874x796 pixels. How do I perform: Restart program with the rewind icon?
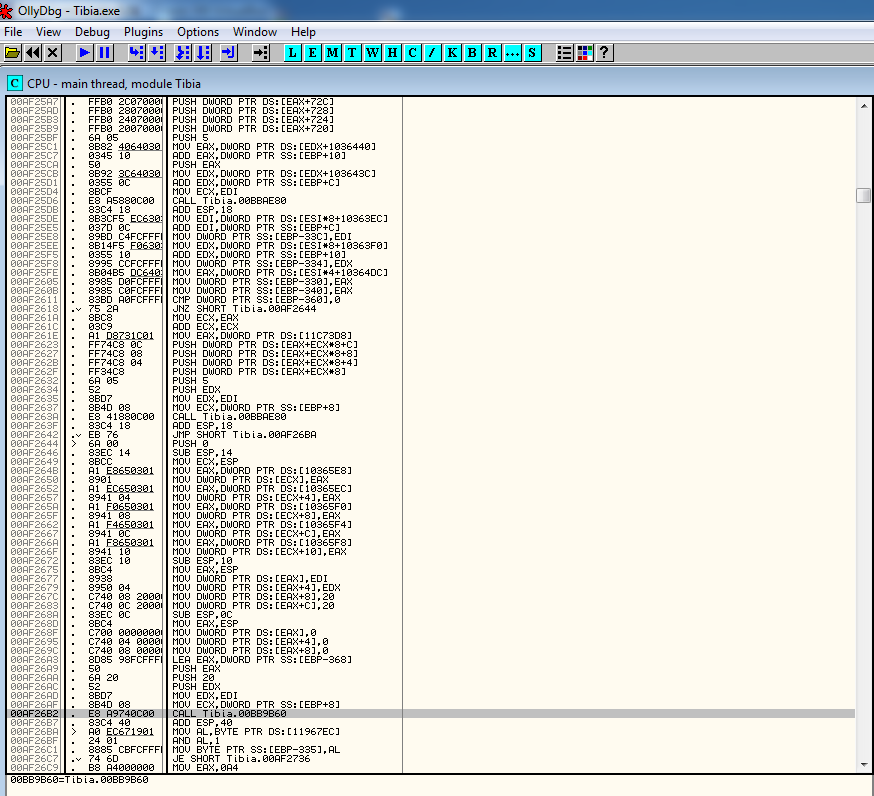[x=33, y=53]
